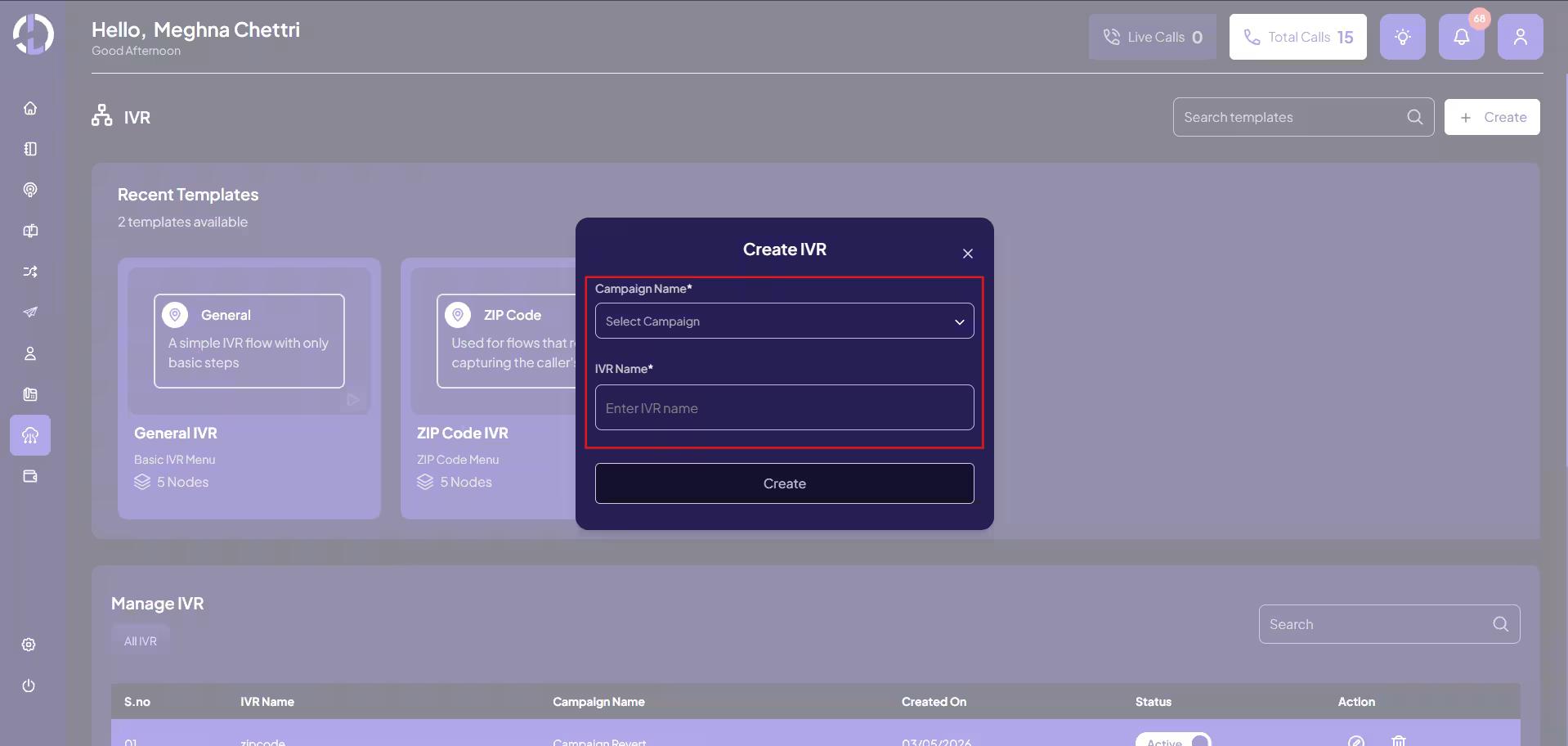Click the Search templates input box
This screenshot has width=1568, height=746.
(x=1292, y=117)
